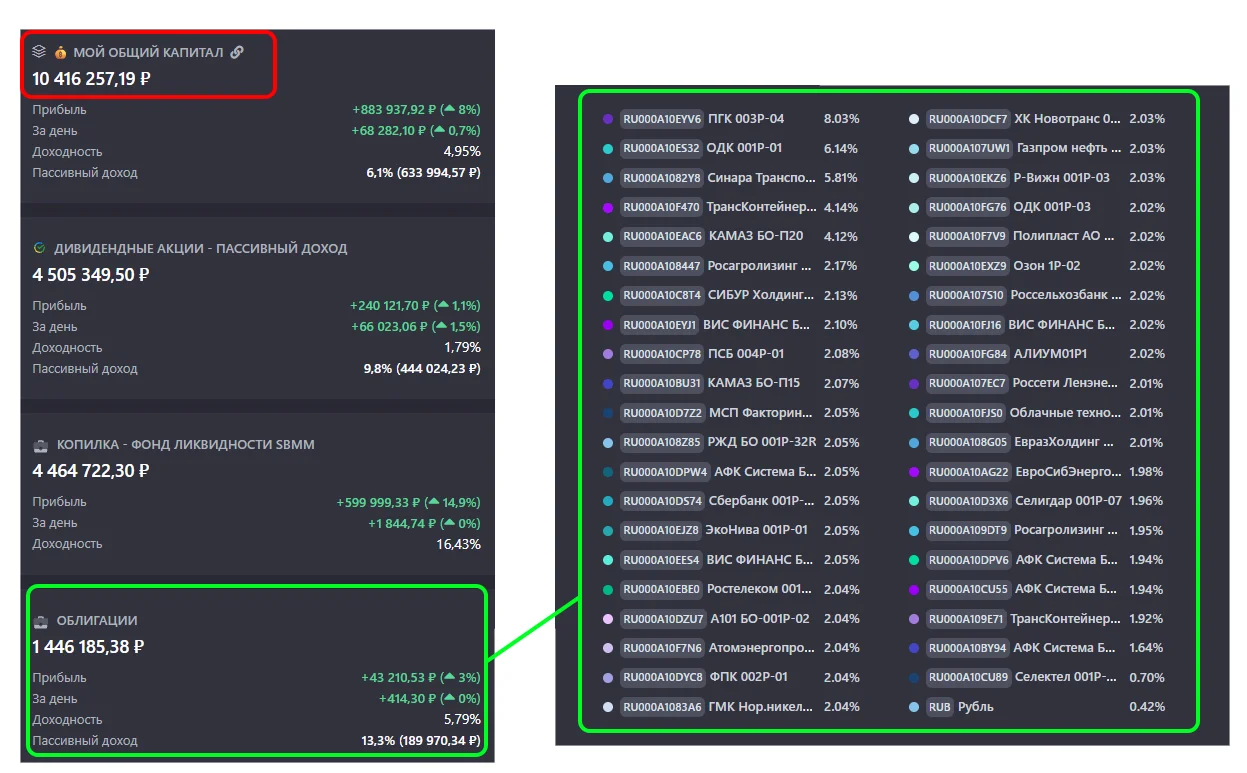The height and width of the screenshot is (773, 1247).
Task: Click the up-arrow icon beside 8% total profit
Action: point(449,110)
